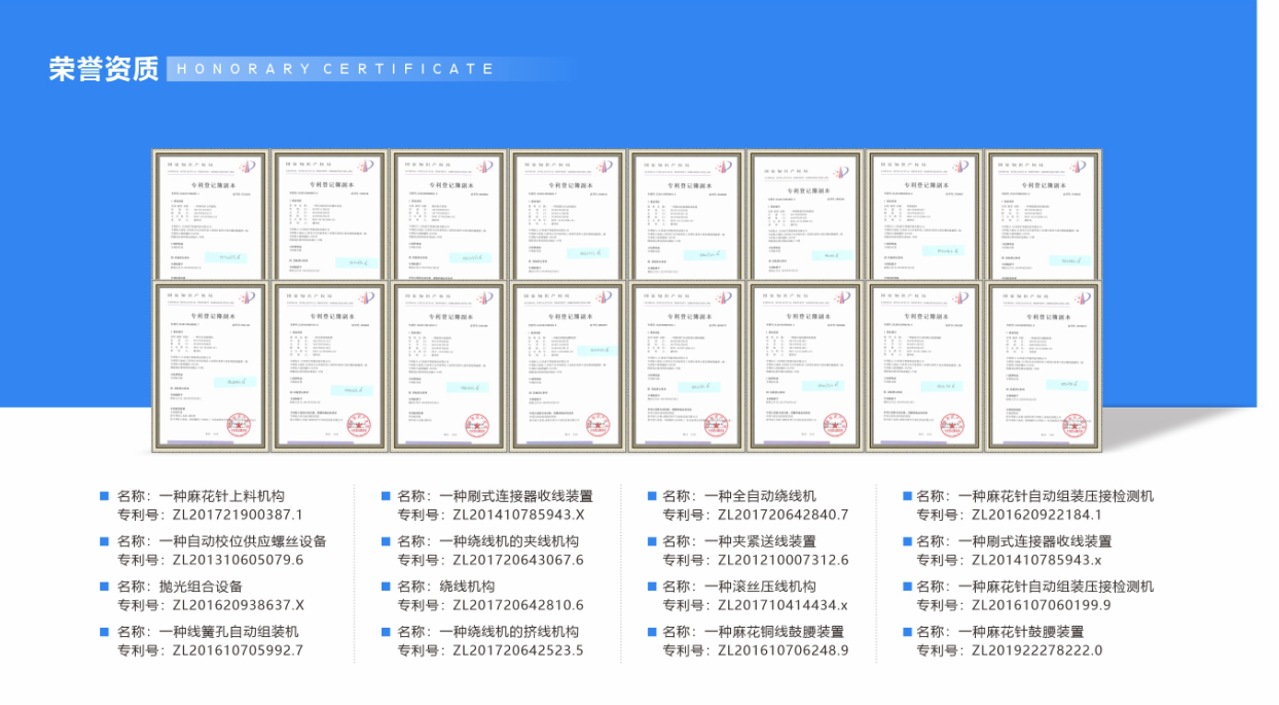Click the blue square bullet beside 一种麻花针上料机构
Screen dimensions: 1279x705
tap(102, 495)
